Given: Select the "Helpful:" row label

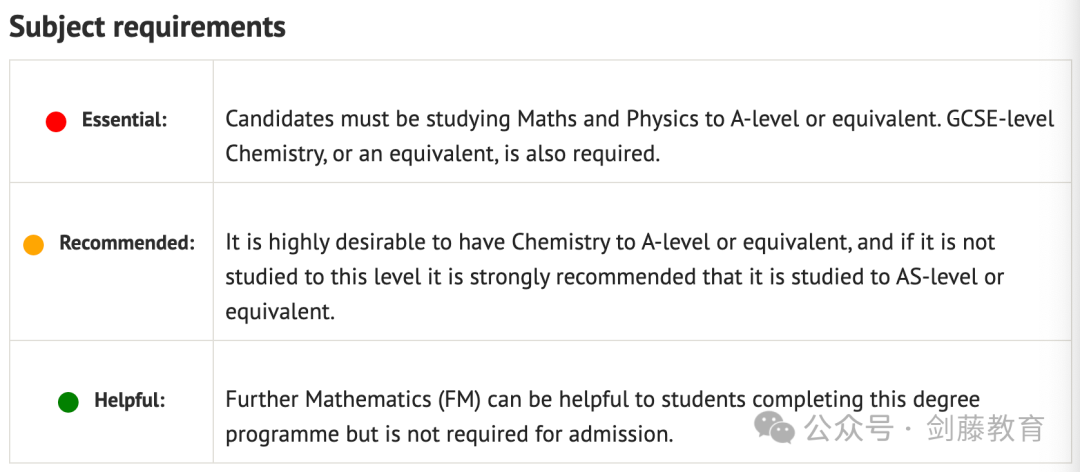Looking at the screenshot, I should [130, 400].
